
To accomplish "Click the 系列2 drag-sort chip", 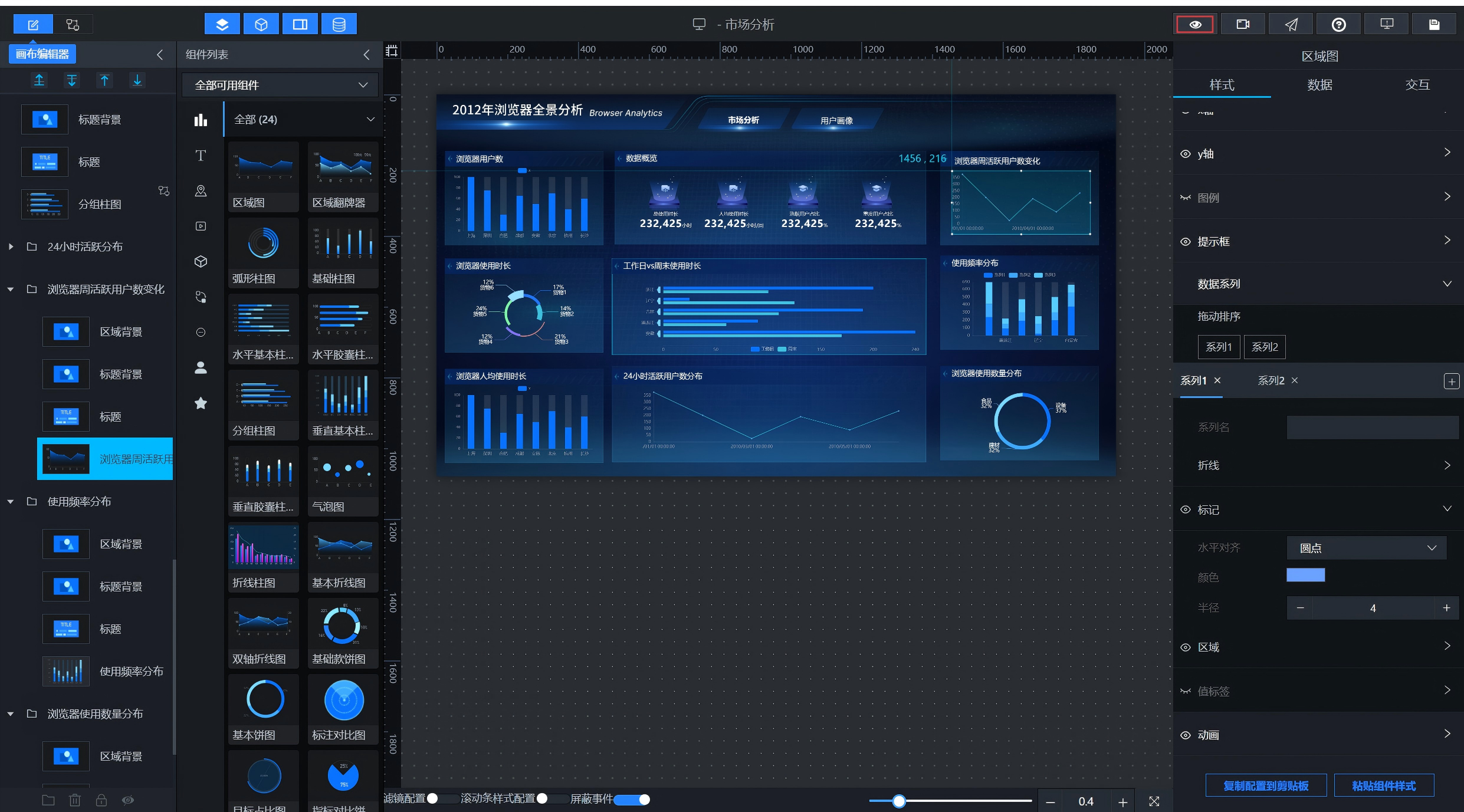I will (1265, 347).
